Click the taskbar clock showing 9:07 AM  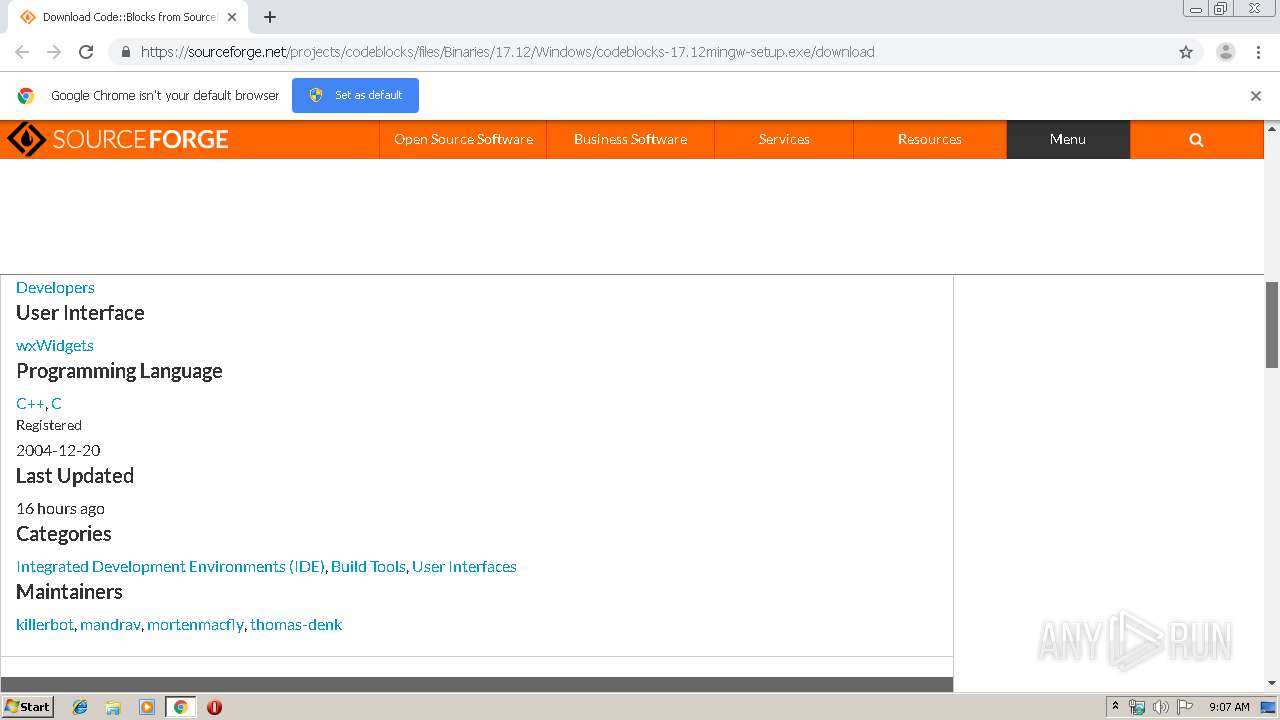tap(1229, 707)
